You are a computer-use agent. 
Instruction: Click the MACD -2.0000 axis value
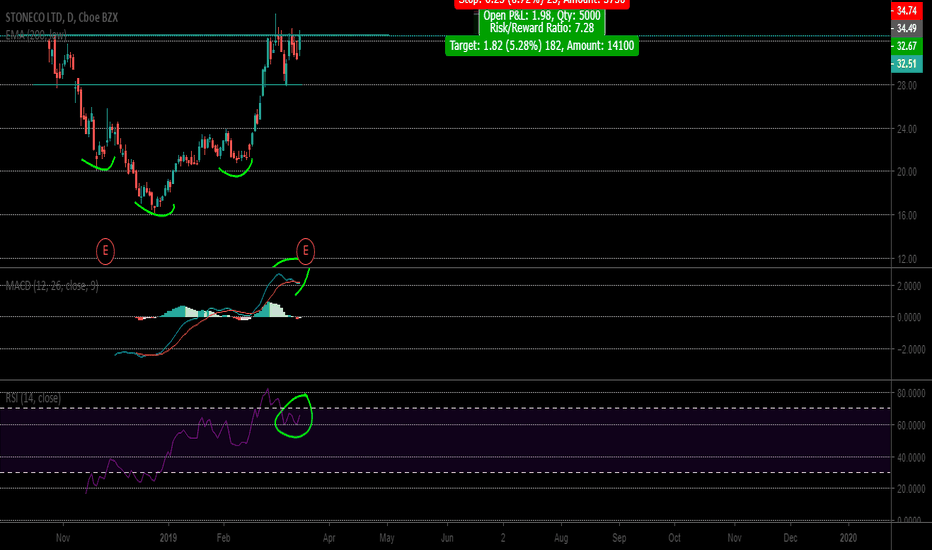(x=909, y=349)
